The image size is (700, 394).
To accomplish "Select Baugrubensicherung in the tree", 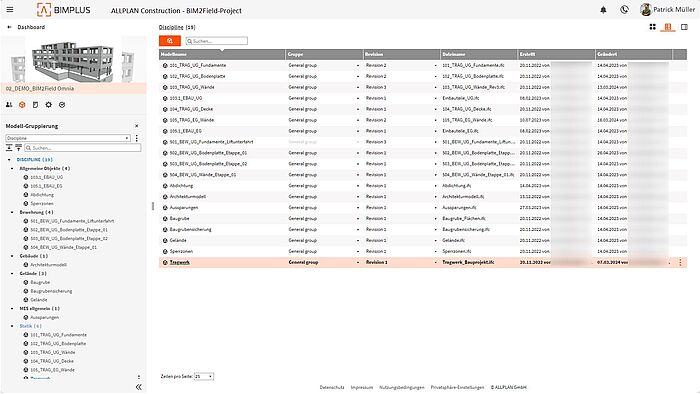I will [51, 291].
